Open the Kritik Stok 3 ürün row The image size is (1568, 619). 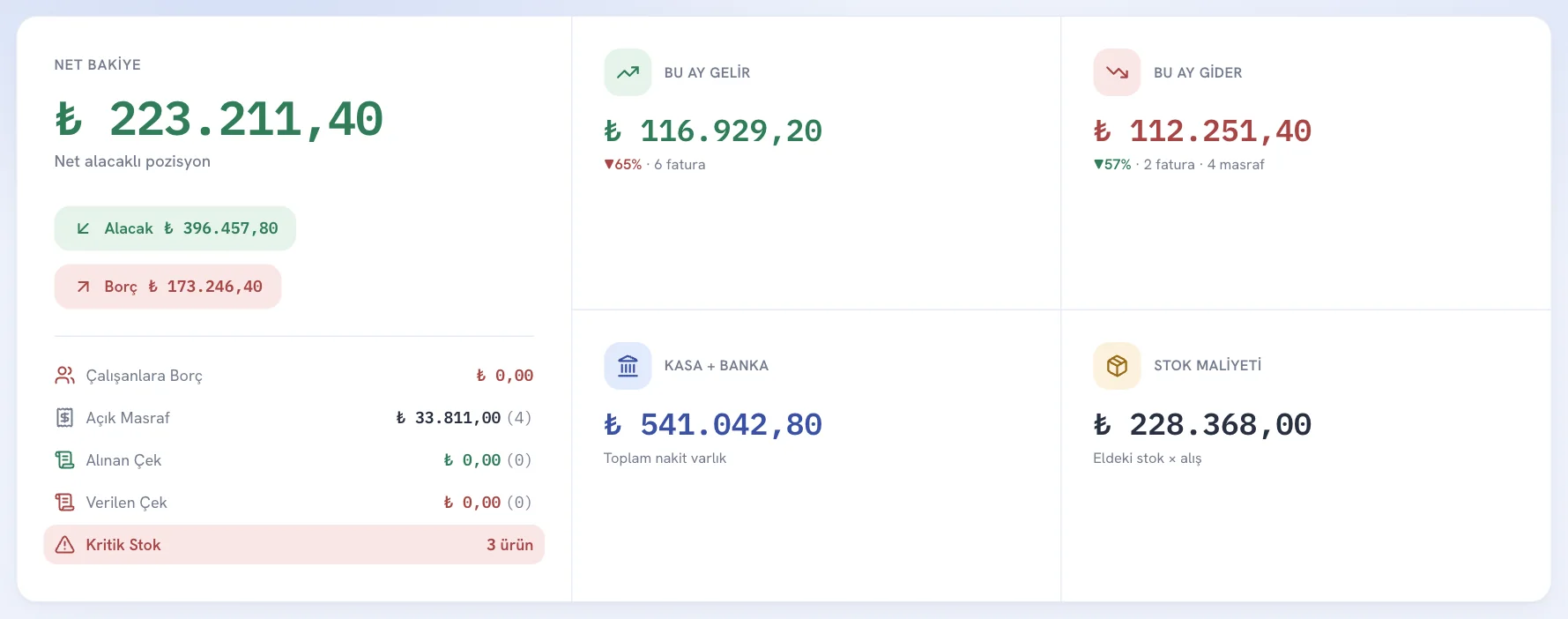tap(294, 545)
